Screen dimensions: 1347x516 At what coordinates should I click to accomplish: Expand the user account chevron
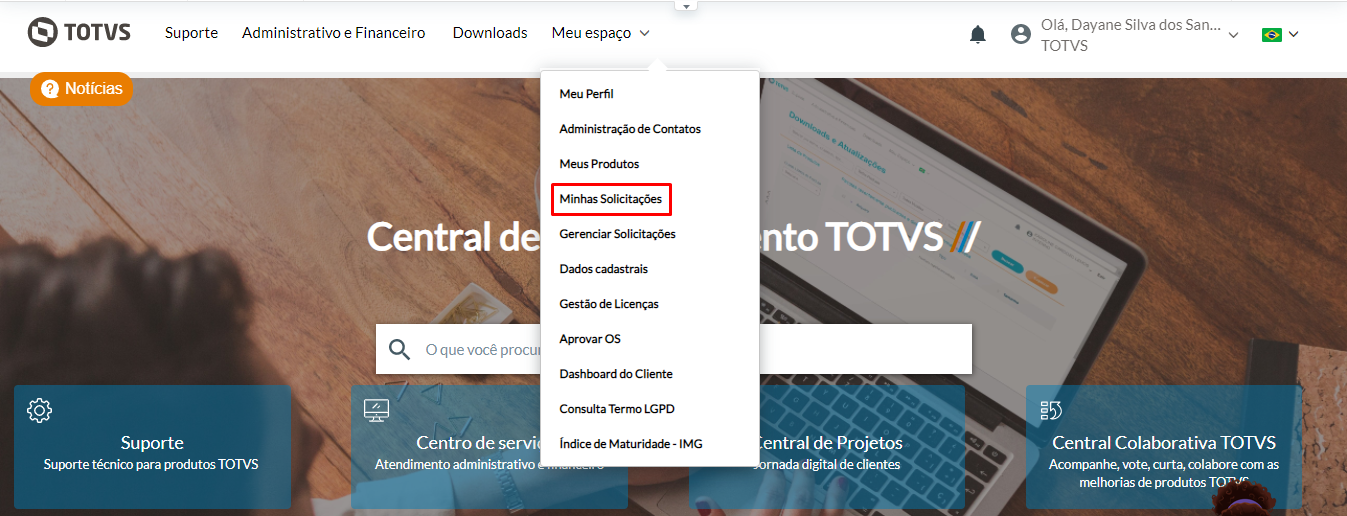pyautogui.click(x=1233, y=35)
